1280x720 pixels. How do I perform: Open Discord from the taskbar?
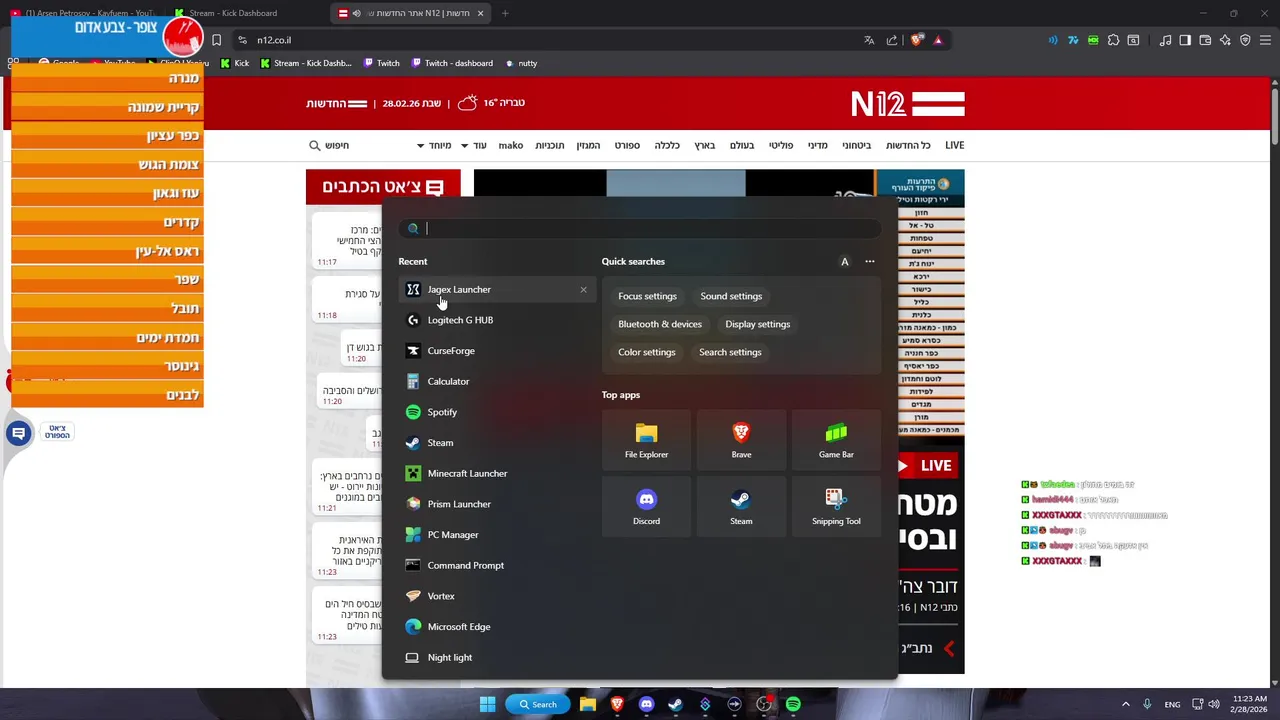coord(646,704)
